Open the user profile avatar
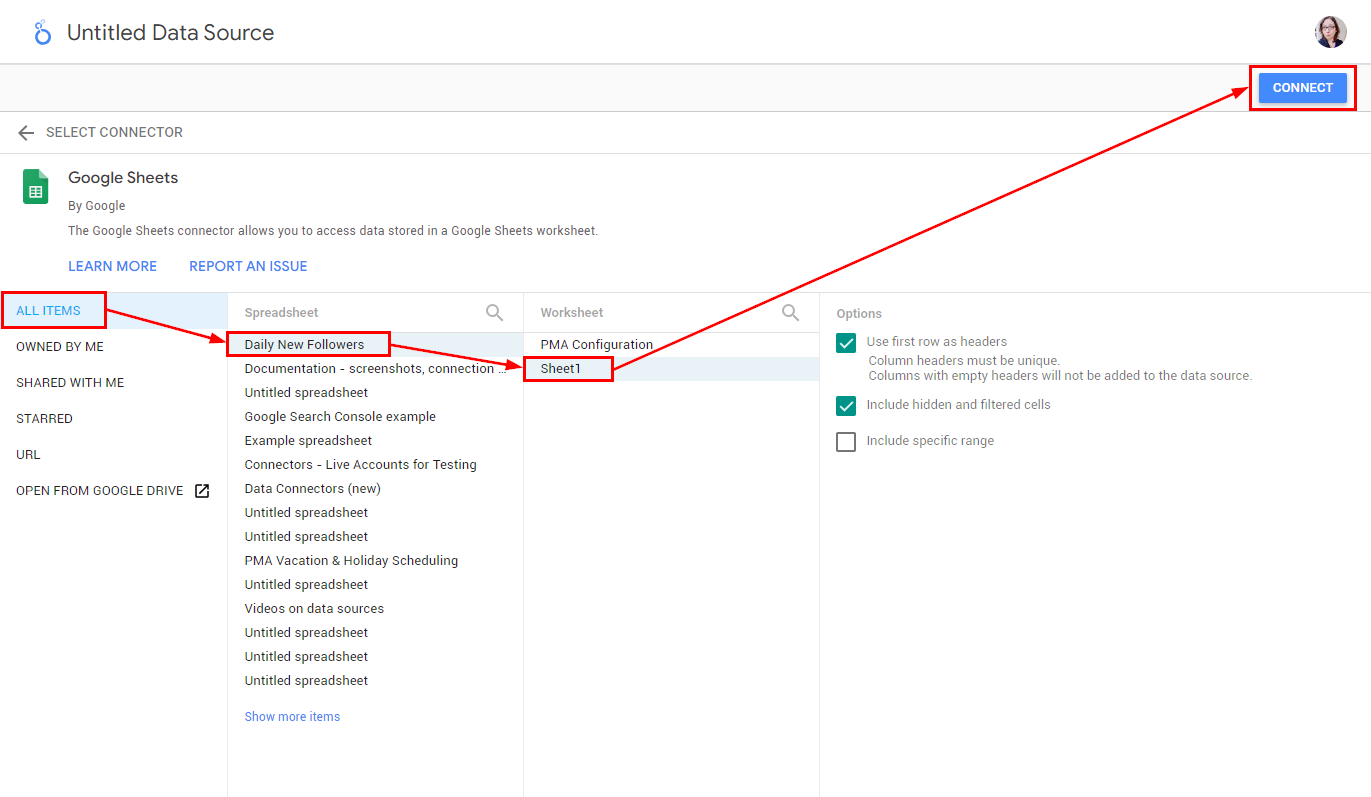 click(x=1330, y=32)
